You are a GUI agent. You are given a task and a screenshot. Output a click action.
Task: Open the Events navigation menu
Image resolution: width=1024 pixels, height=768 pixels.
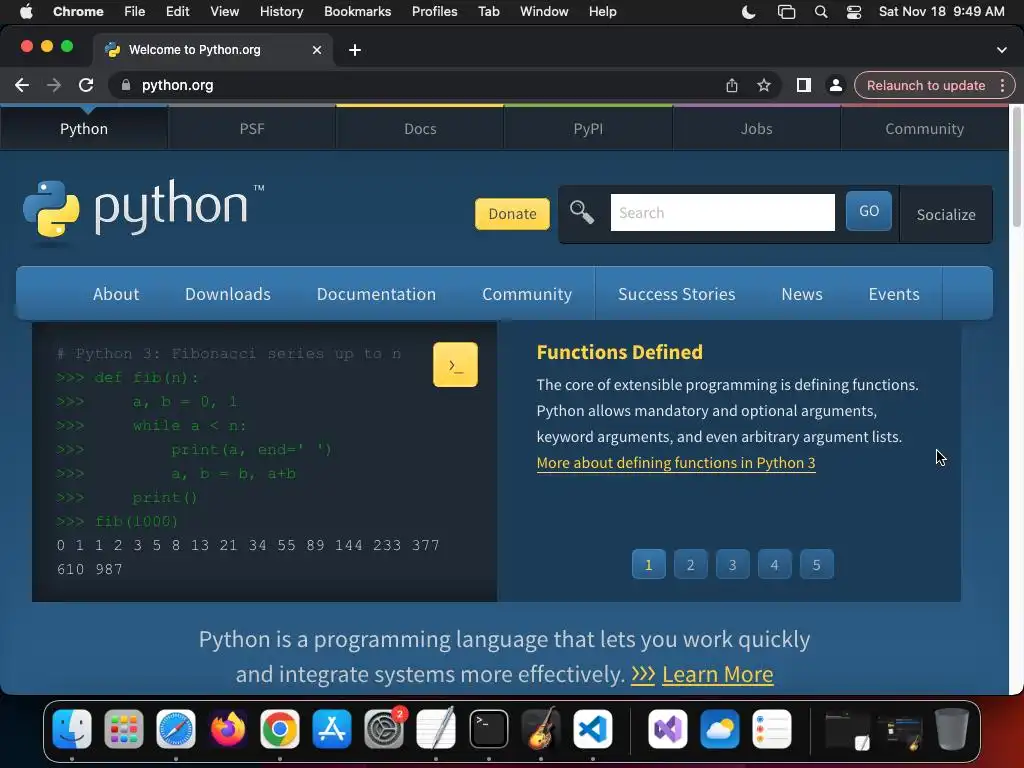coord(894,294)
